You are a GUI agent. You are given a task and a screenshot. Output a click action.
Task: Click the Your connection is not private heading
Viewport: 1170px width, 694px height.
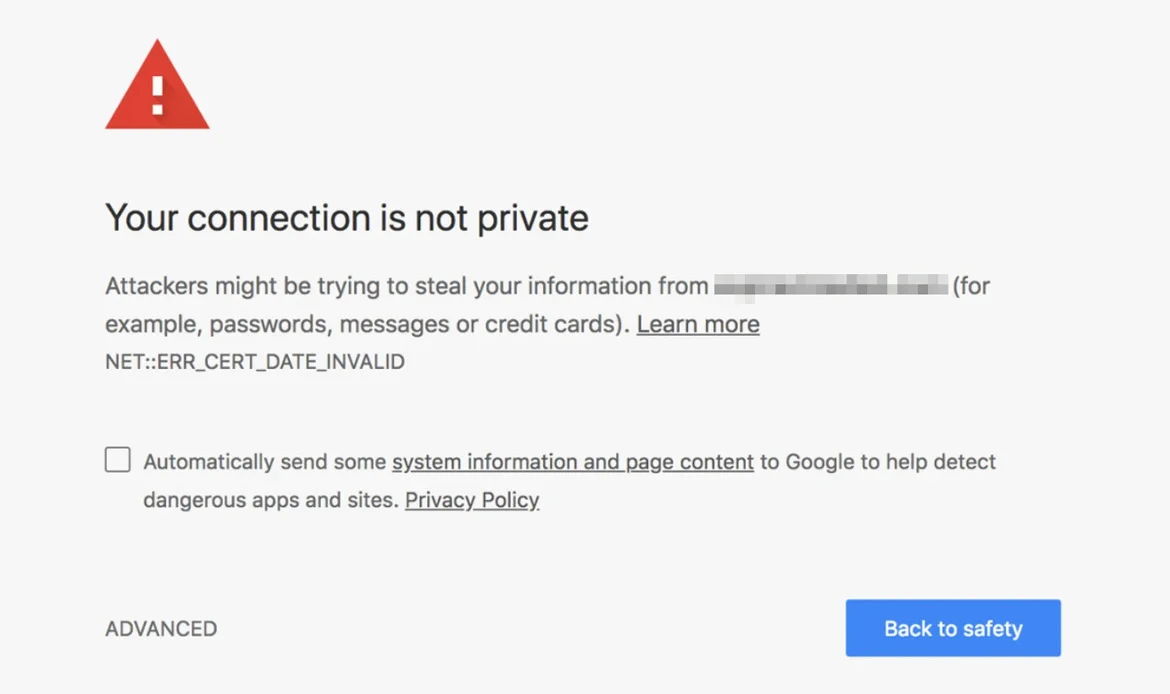(x=346, y=218)
